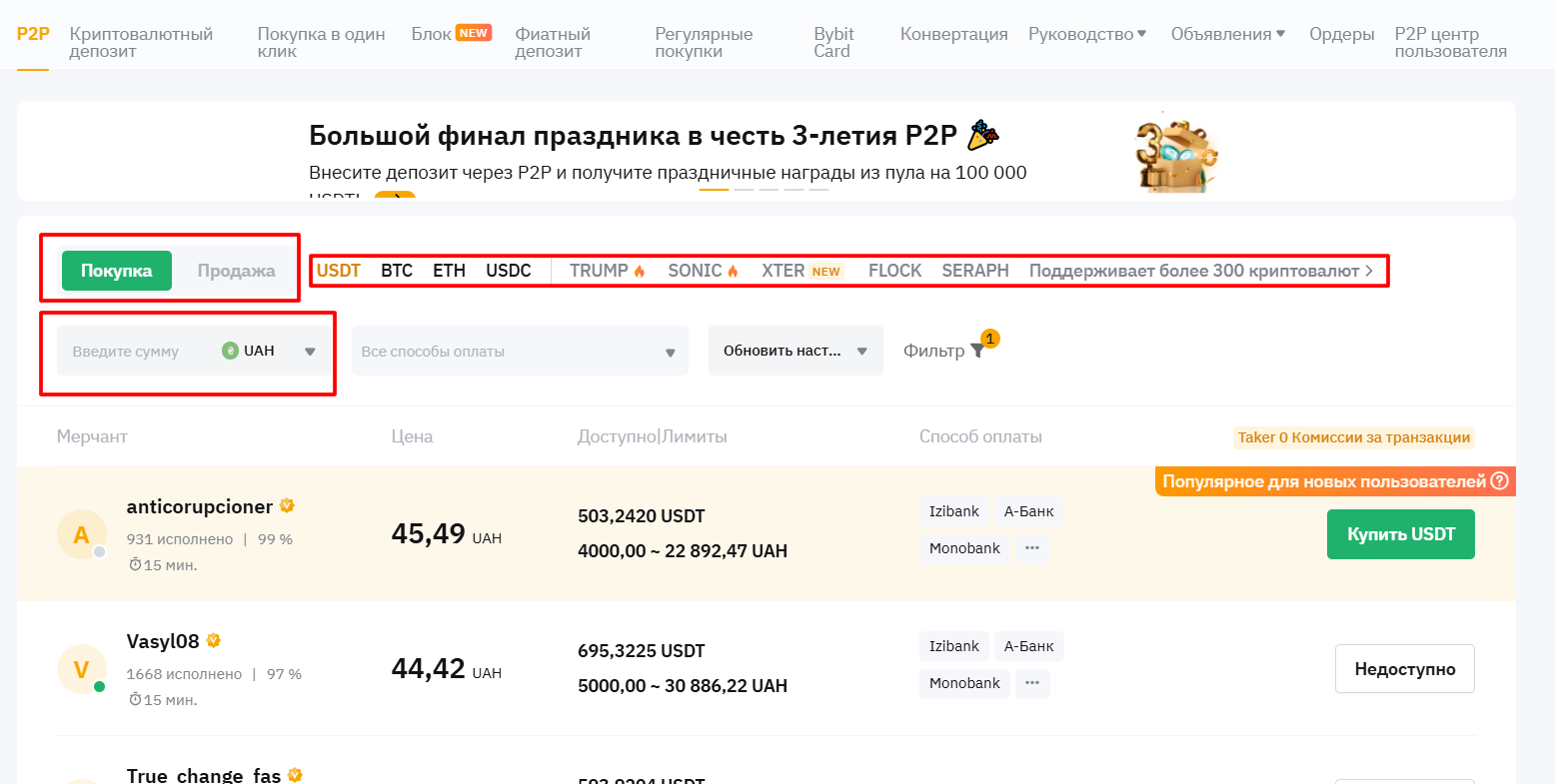Click the Taker 0 Комиссии за транзакции label
This screenshot has height=784, width=1555.
click(1354, 437)
